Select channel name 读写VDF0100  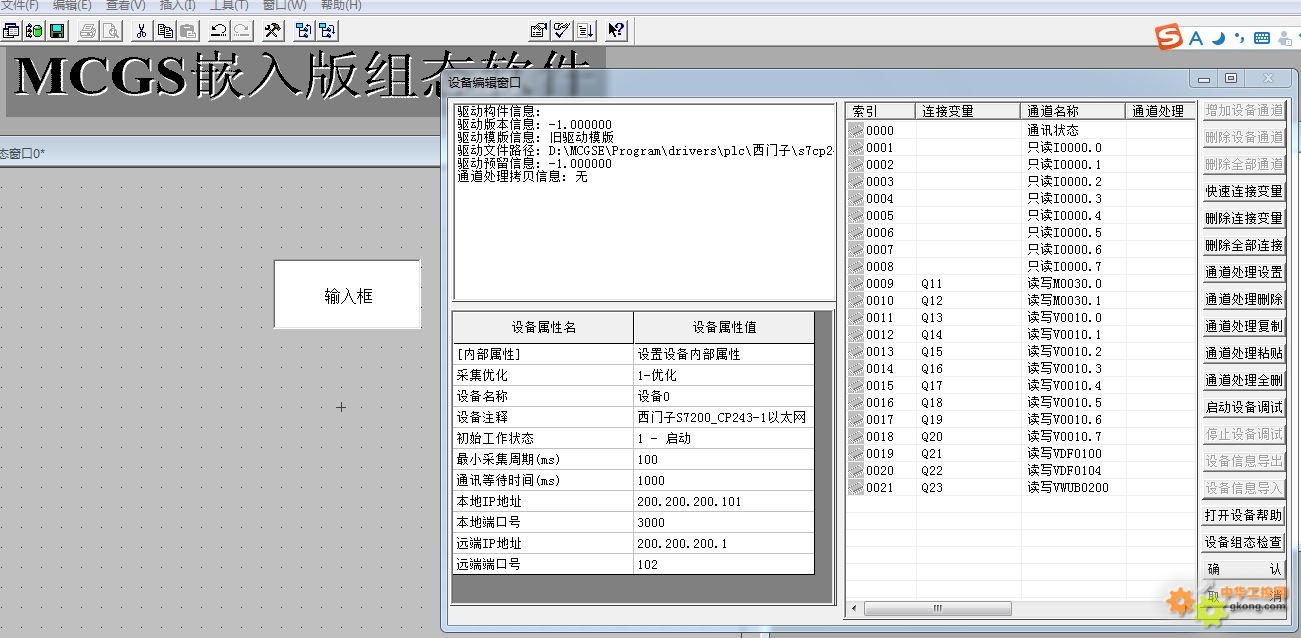click(x=1064, y=454)
